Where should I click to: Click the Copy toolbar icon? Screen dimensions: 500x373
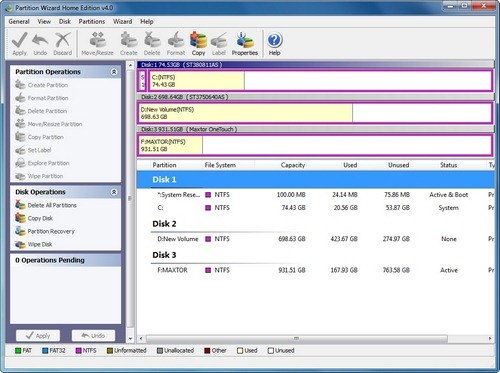pos(198,44)
